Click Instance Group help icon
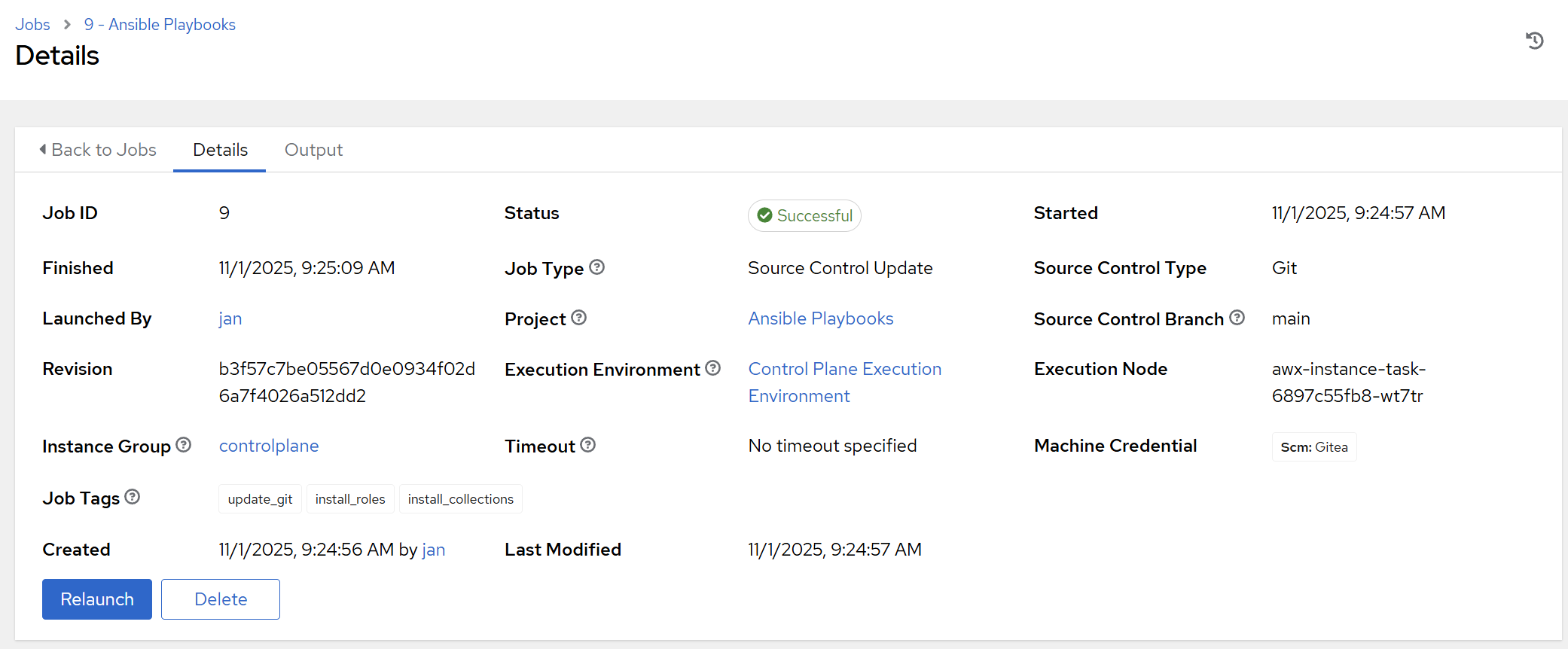This screenshot has width=1568, height=649. coord(183,445)
